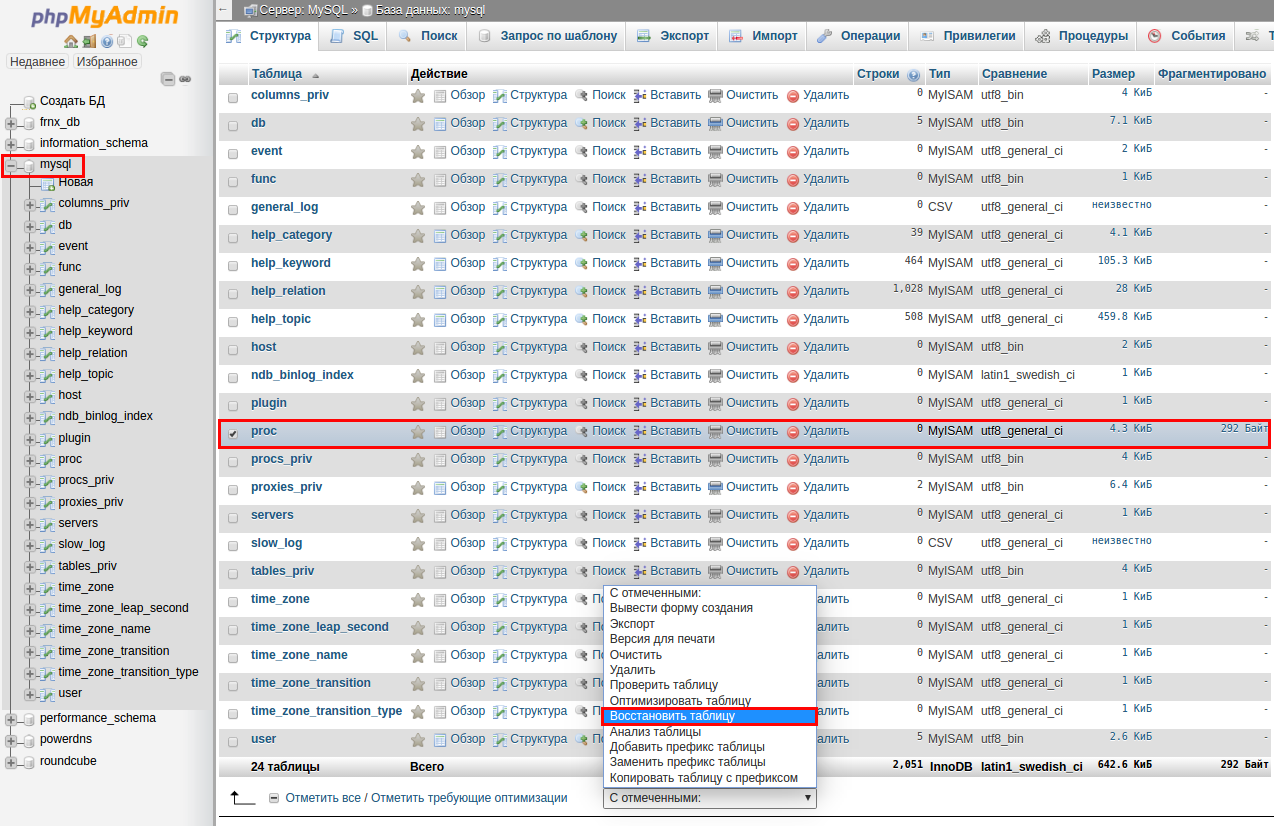The width and height of the screenshot is (1274, 826).
Task: Open the 'С отмеченными:' dropdown at bottom
Action: pyautogui.click(x=710, y=798)
